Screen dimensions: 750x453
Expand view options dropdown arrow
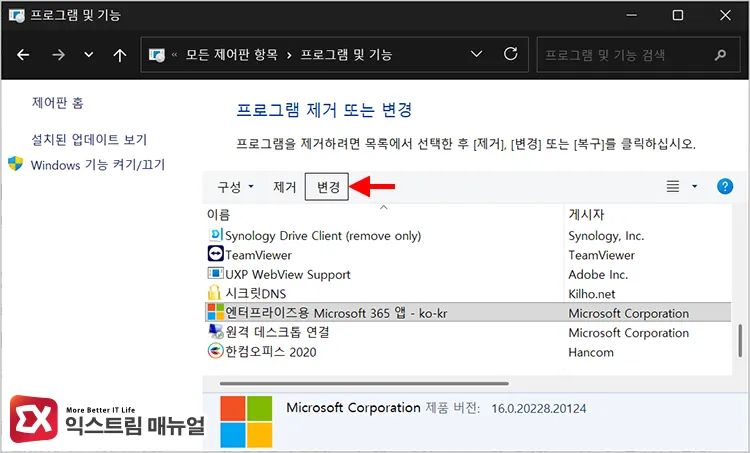(x=695, y=186)
